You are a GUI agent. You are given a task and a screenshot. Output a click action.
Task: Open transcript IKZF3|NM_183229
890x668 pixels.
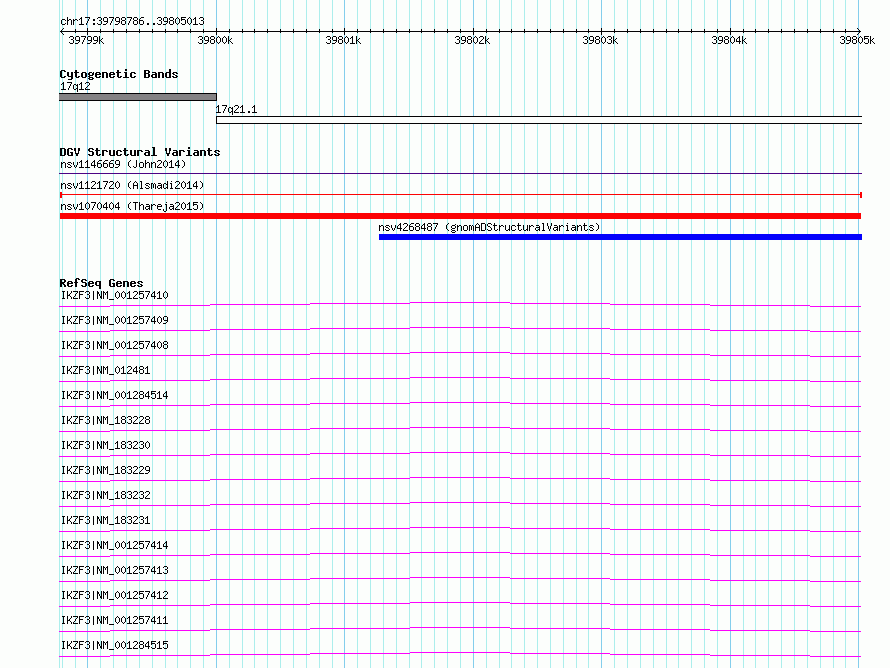coord(106,470)
